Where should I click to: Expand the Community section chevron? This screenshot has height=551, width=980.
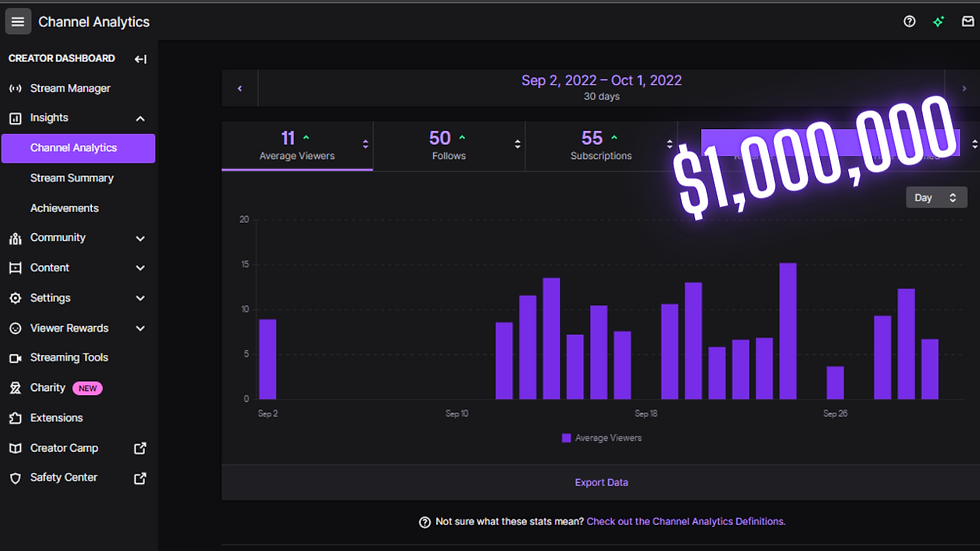click(140, 238)
